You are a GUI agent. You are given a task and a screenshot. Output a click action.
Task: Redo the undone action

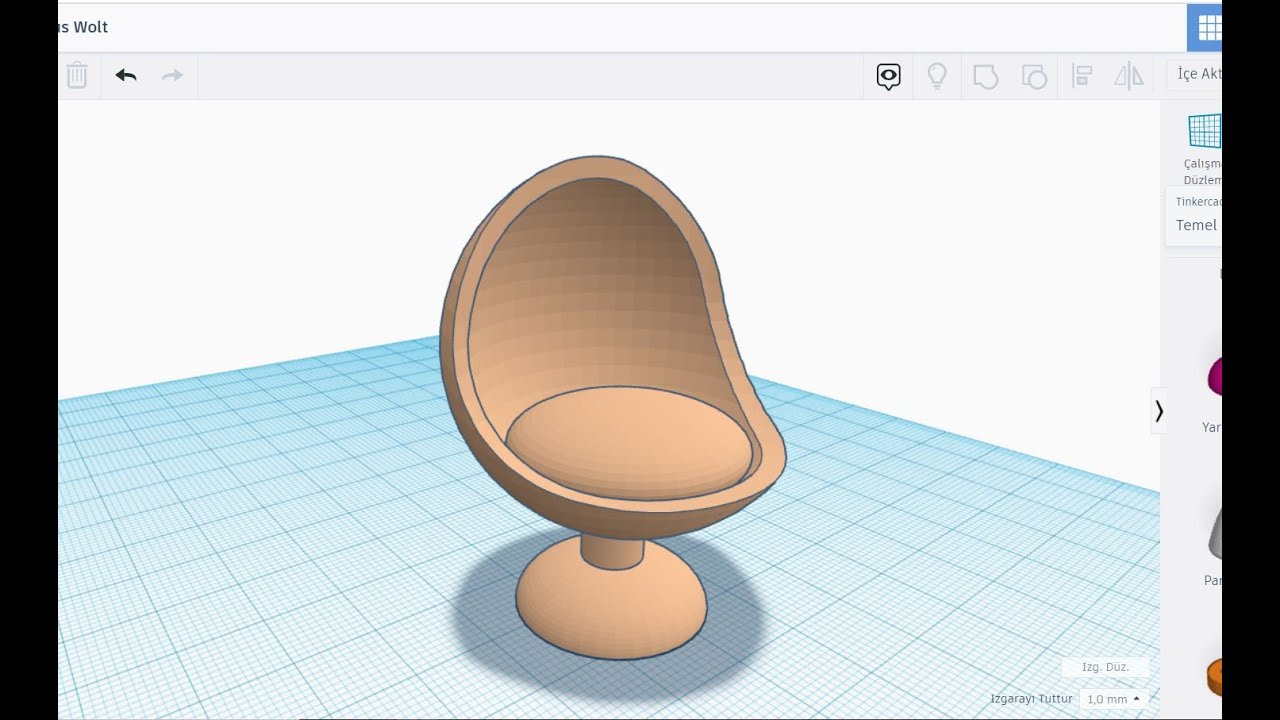coord(172,75)
